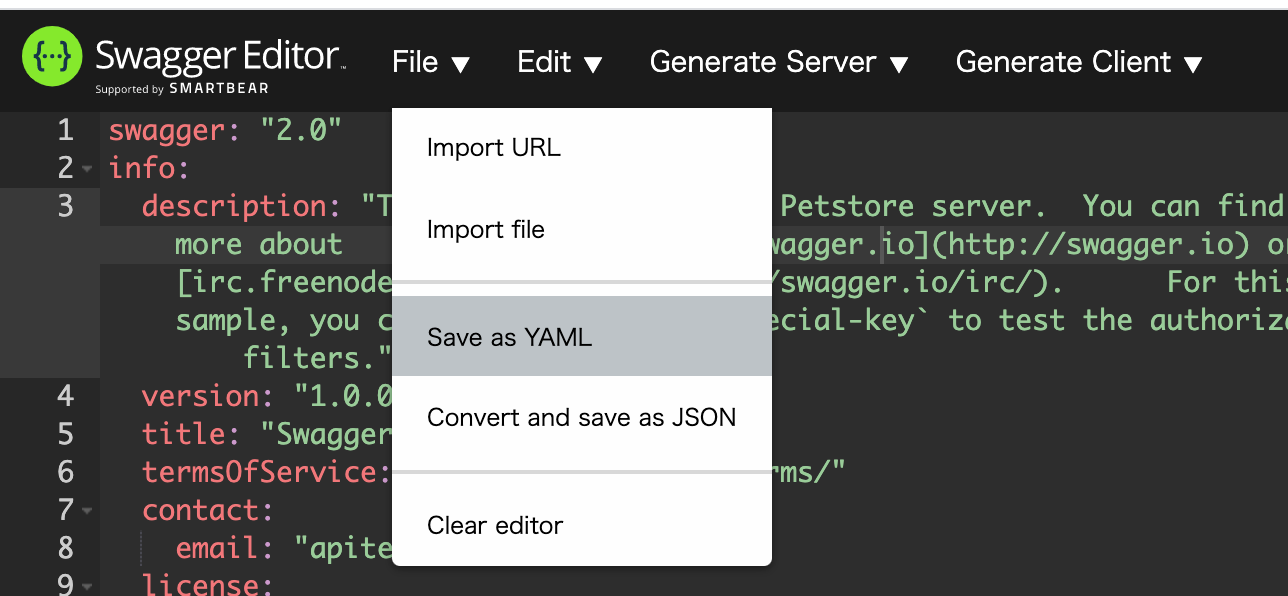
Task: Collapse the contact block fold arrow on line 7
Action: [87, 511]
